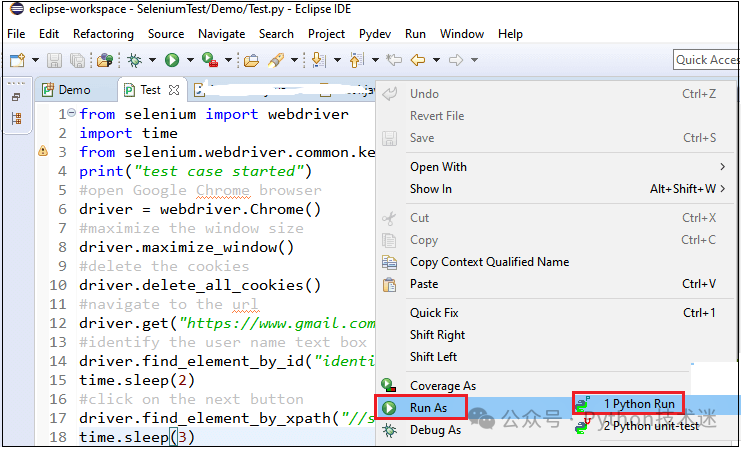Screen dimensions: 741x449
Task: Click the Debug bug toolbar icon
Action: pyautogui.click(x=135, y=60)
